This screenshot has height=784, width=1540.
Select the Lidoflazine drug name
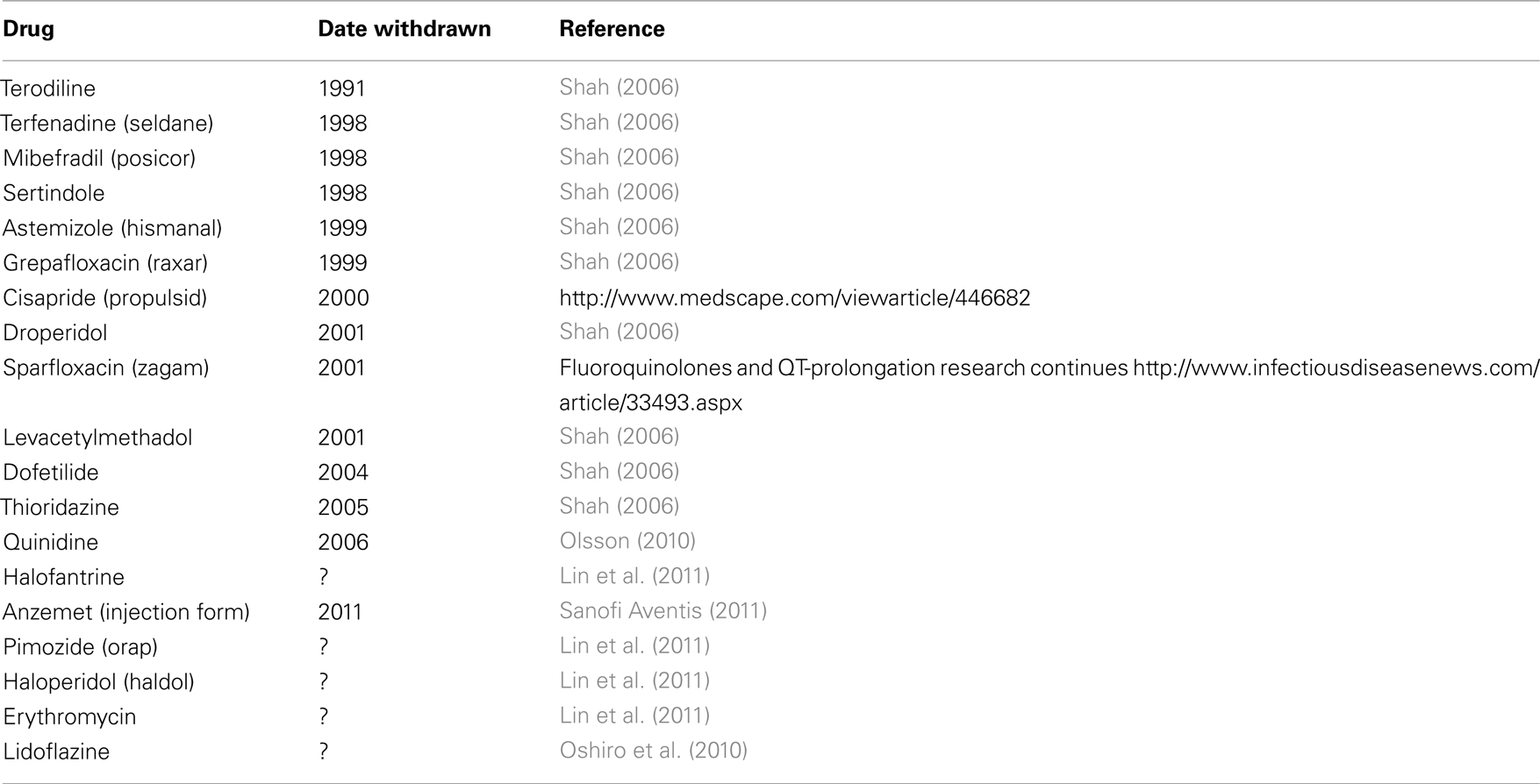pyautogui.click(x=56, y=752)
